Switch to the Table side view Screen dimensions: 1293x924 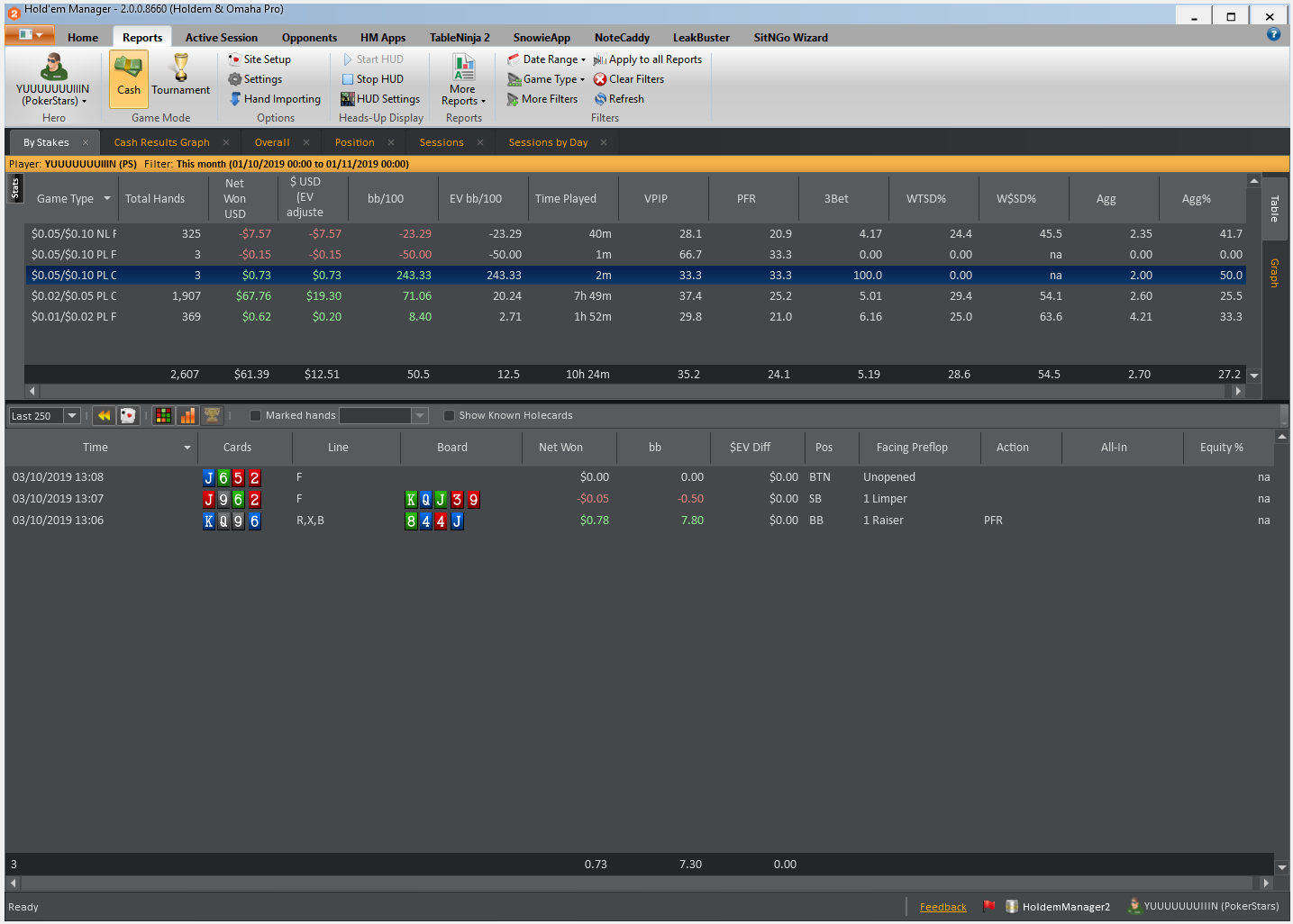click(1274, 208)
